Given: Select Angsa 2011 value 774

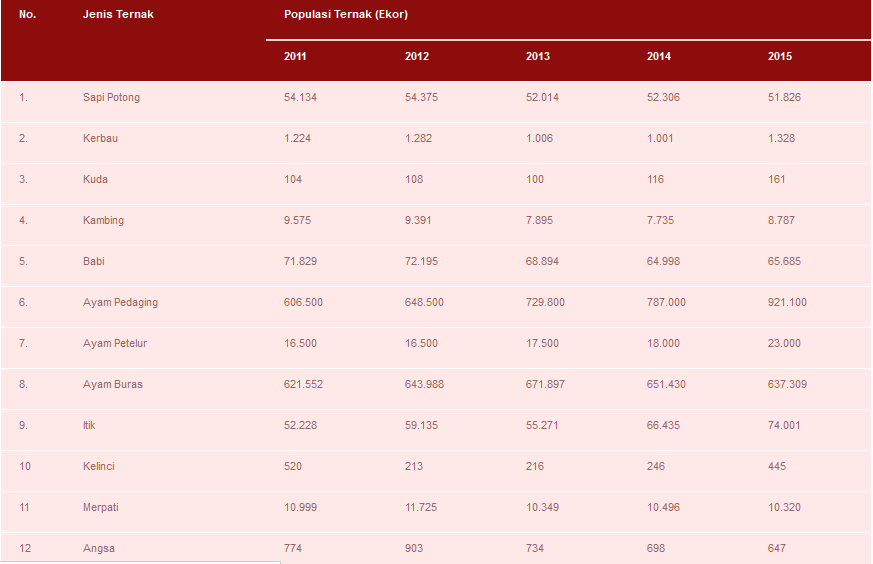Looking at the screenshot, I should tap(293, 548).
